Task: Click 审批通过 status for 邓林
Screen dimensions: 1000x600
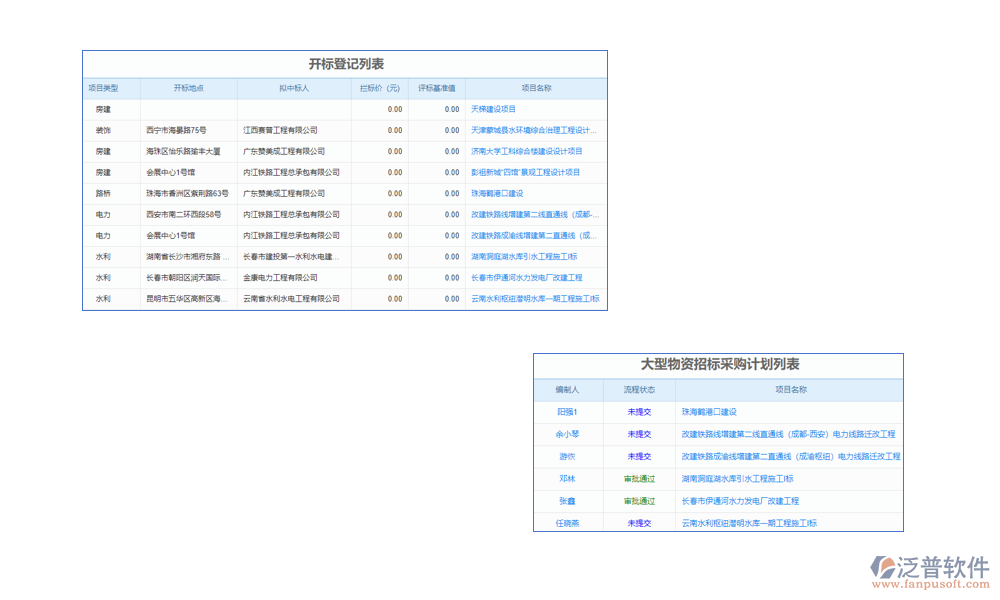Action: [x=639, y=479]
